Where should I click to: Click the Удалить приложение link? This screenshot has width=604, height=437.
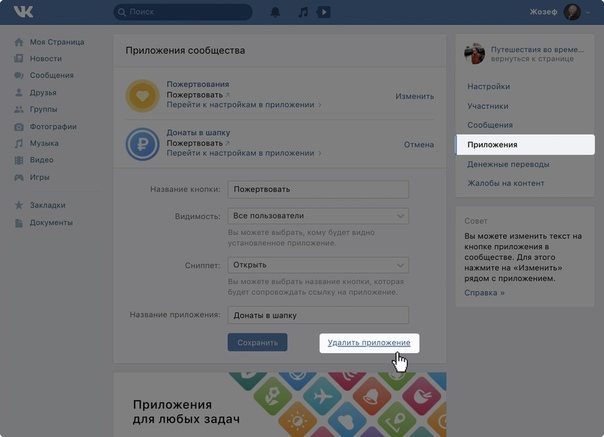tap(369, 343)
